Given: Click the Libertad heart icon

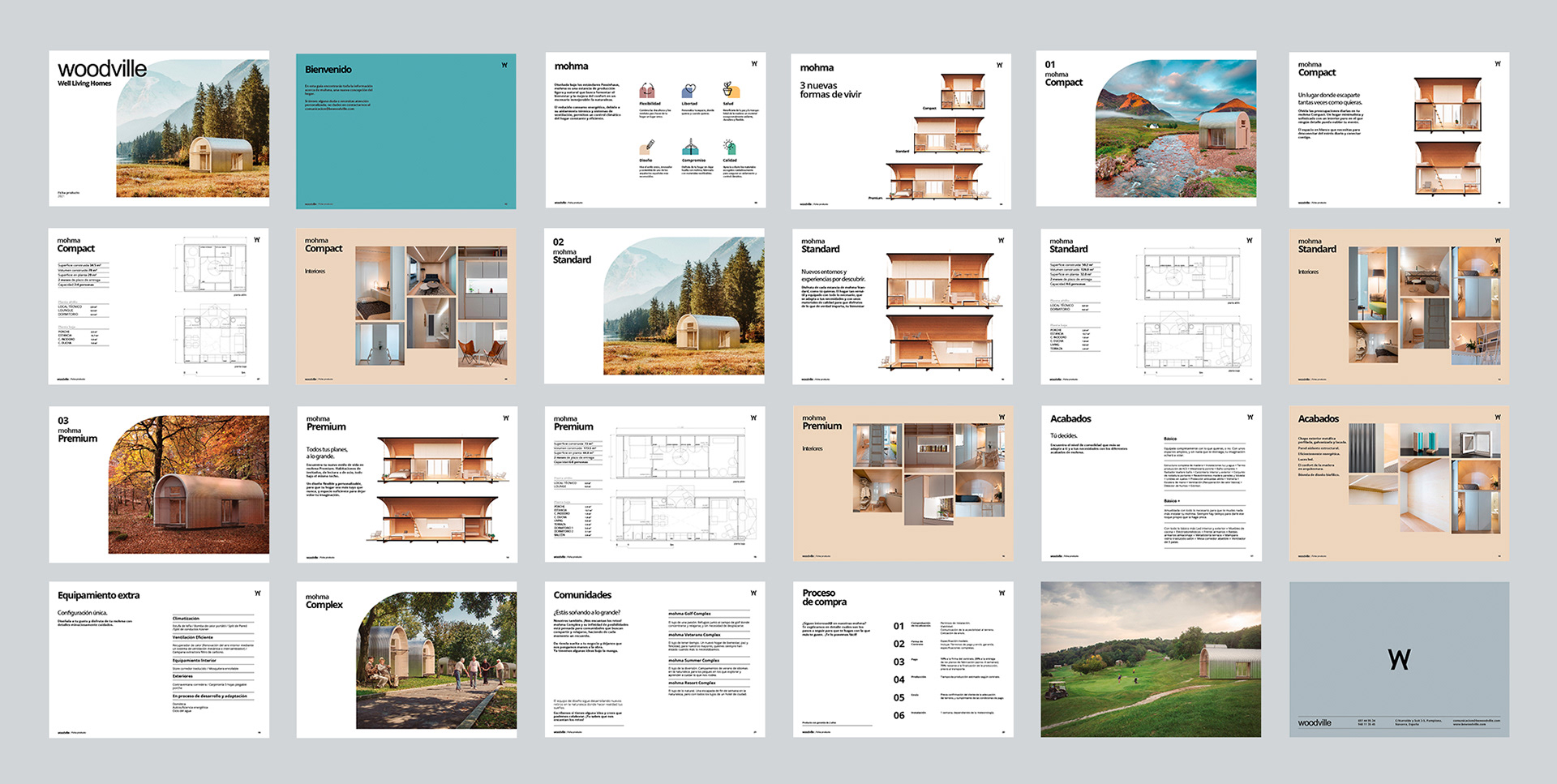Looking at the screenshot, I should tap(688, 91).
